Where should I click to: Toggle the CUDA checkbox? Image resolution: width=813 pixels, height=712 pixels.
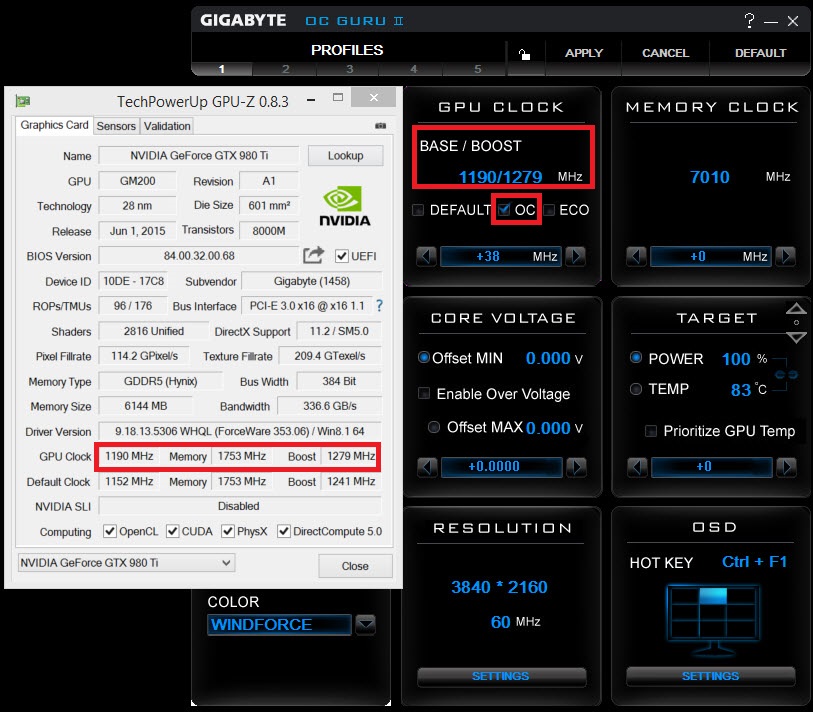pyautogui.click(x=173, y=532)
